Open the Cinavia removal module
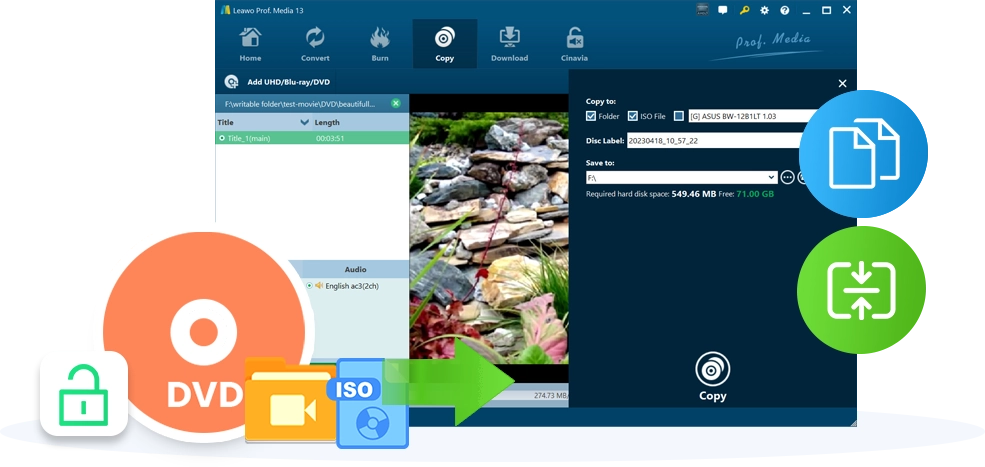The width and height of the screenshot is (985, 467). [x=575, y=44]
